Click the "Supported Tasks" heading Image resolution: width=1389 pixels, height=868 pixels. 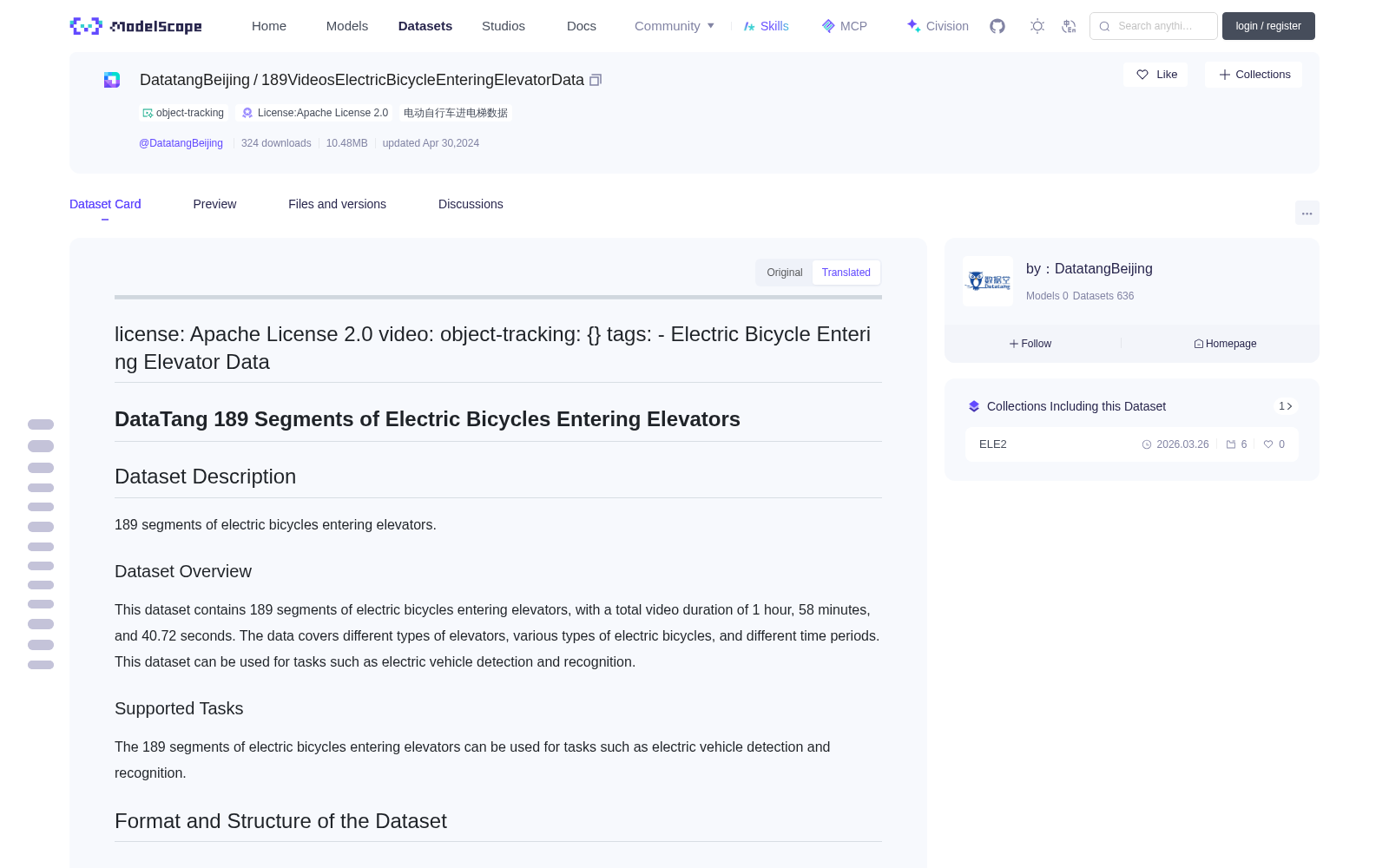click(179, 708)
